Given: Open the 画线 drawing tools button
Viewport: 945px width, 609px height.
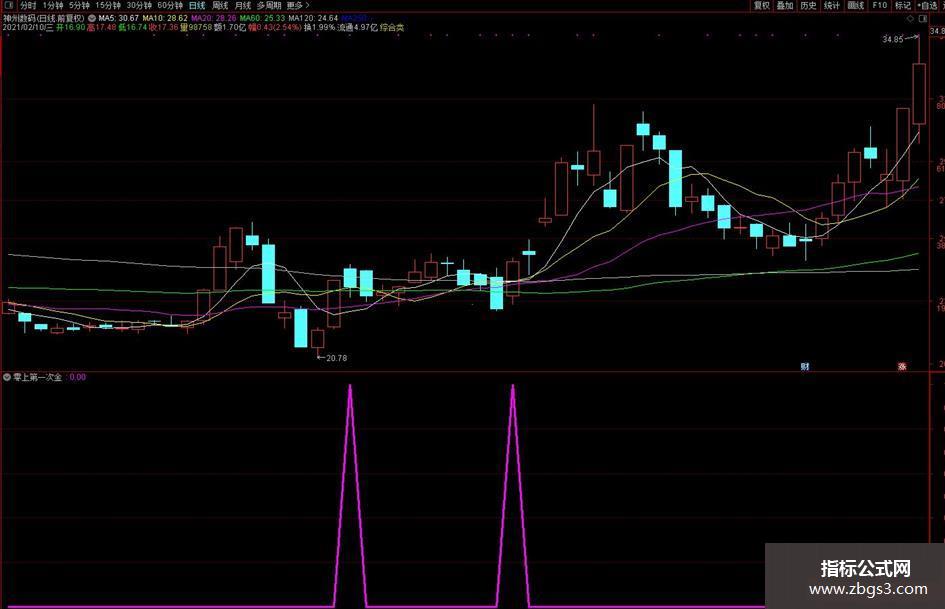Looking at the screenshot, I should tap(856, 5).
